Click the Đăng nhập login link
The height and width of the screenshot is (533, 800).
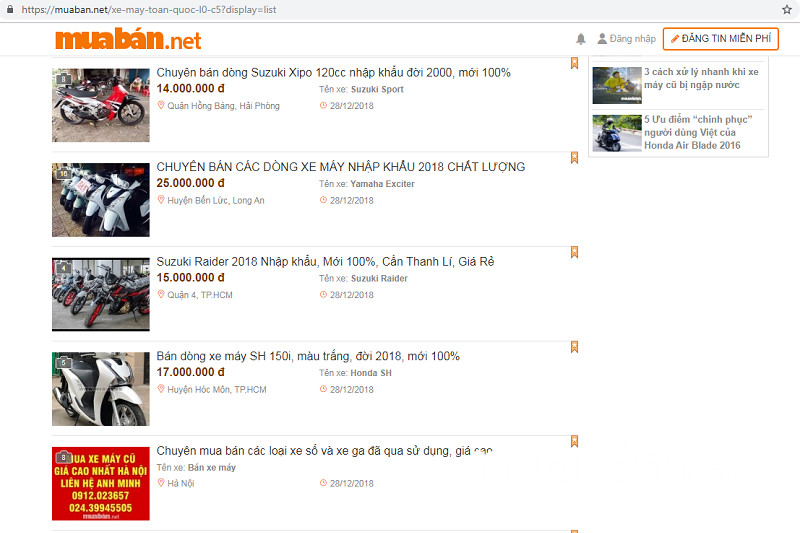pos(632,39)
